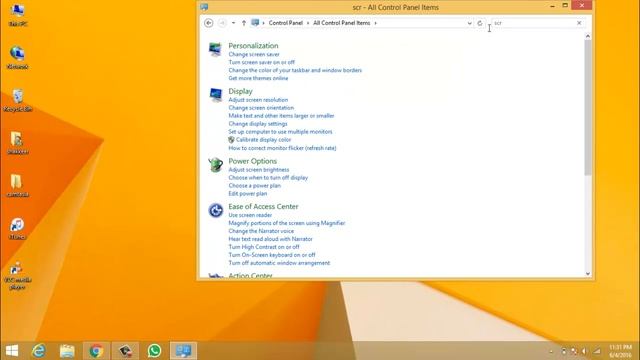Open recent locations dropdown arrow

tap(233, 23)
